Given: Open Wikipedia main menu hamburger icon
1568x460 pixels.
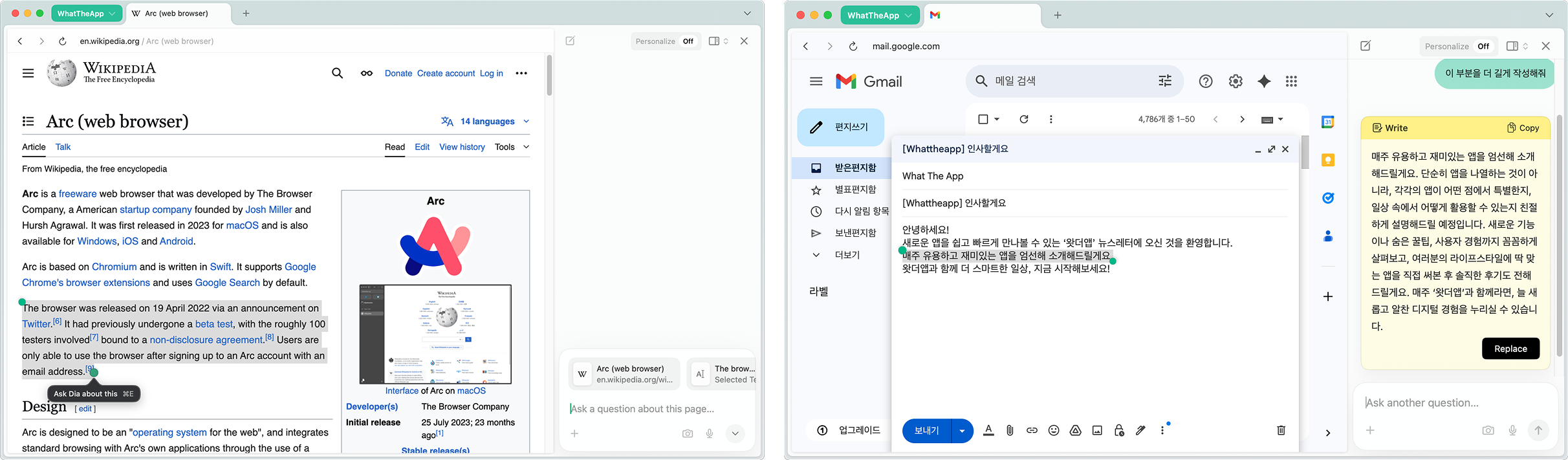Looking at the screenshot, I should point(28,73).
